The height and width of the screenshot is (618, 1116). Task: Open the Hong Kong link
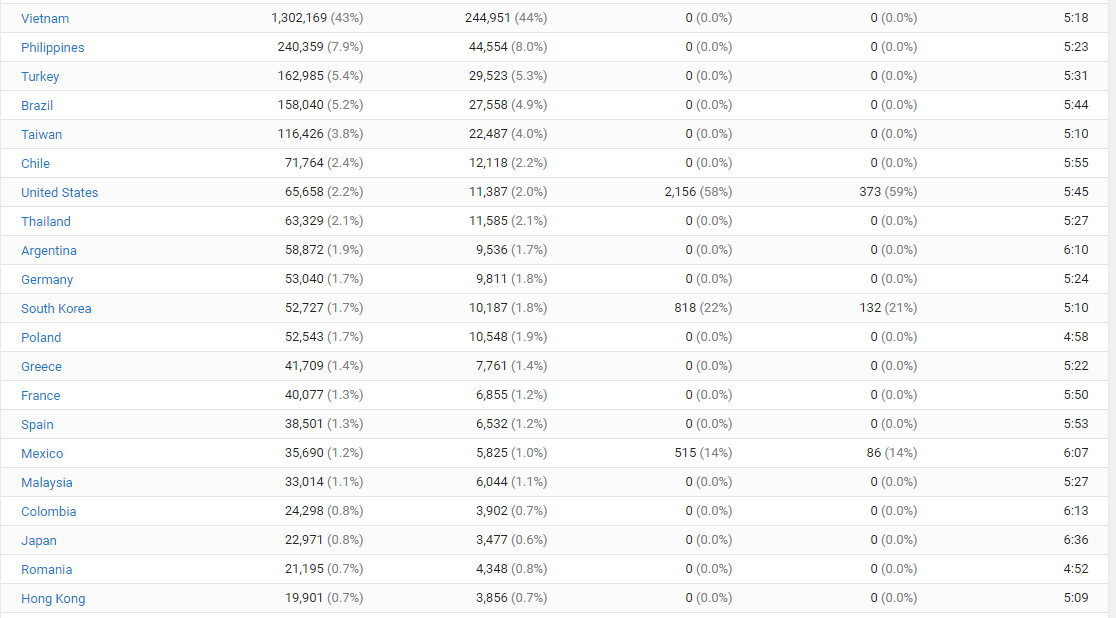click(53, 598)
